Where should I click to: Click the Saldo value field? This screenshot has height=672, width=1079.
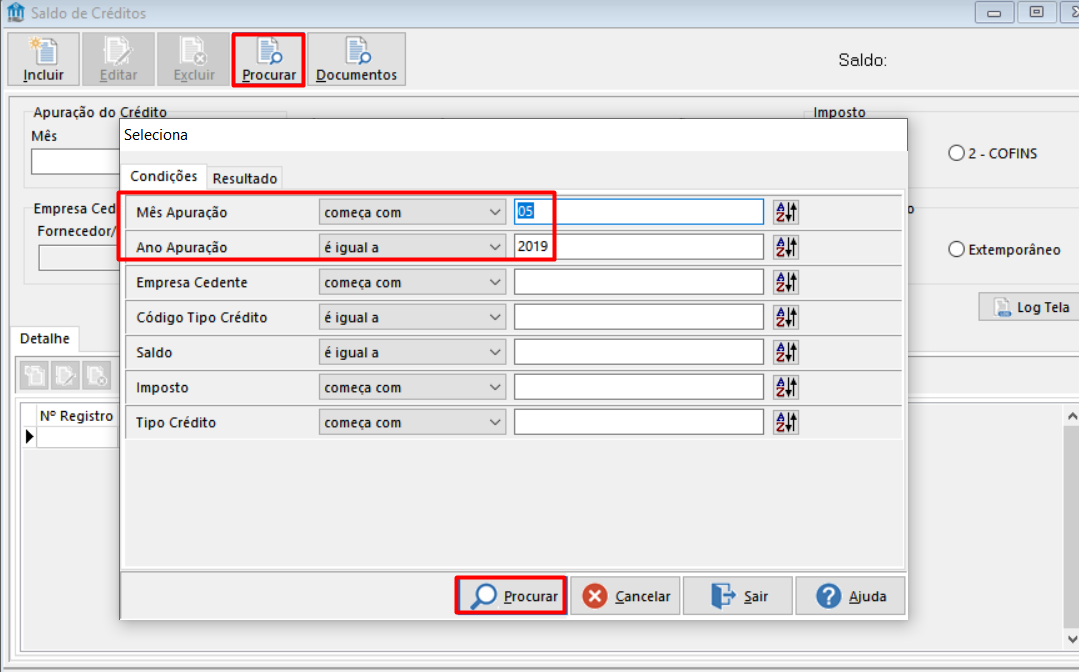639,352
